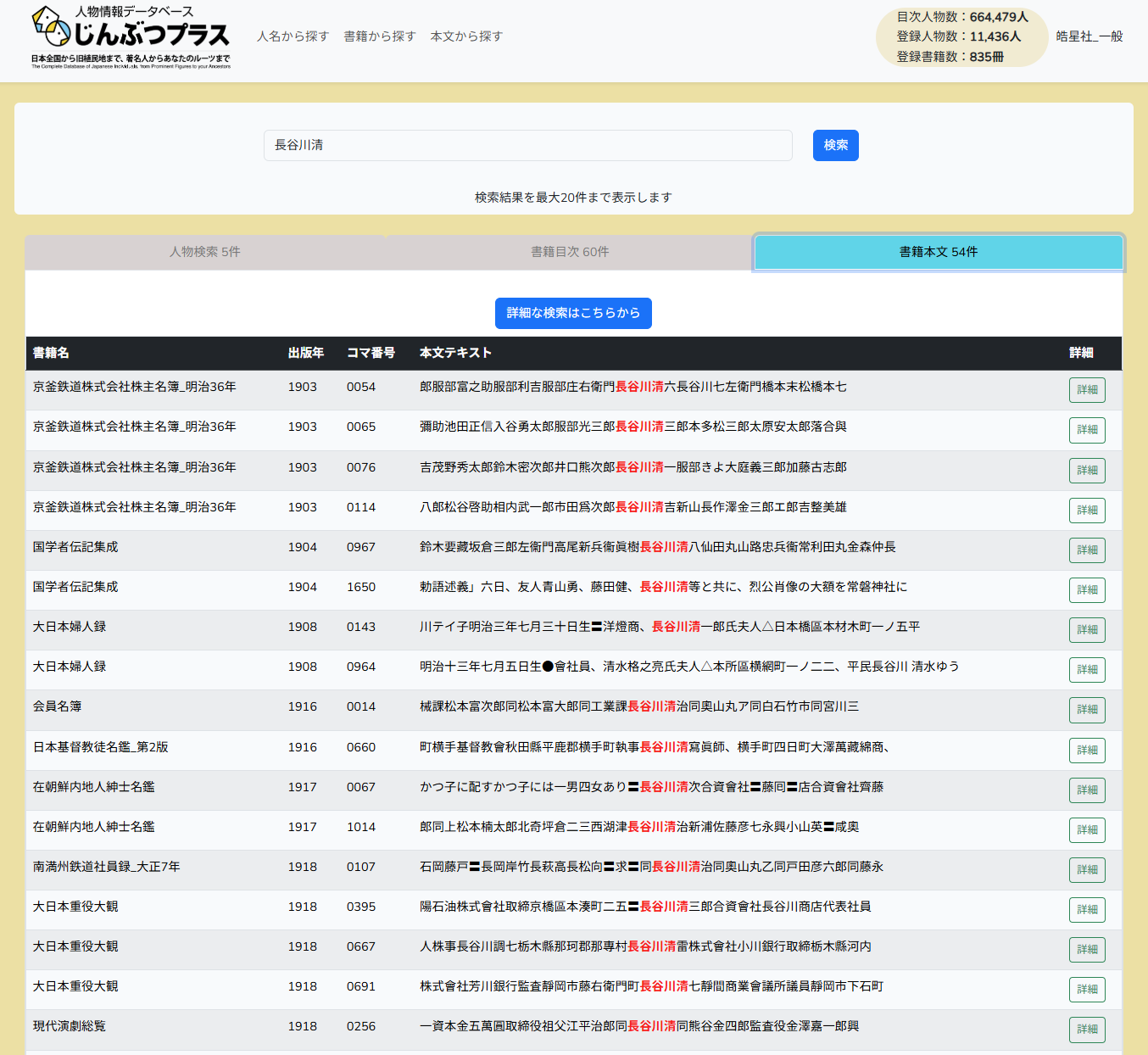Open 詳細 for 現代演劇総覧 row
Viewport: 1148px width, 1055px height.
1086,1030
